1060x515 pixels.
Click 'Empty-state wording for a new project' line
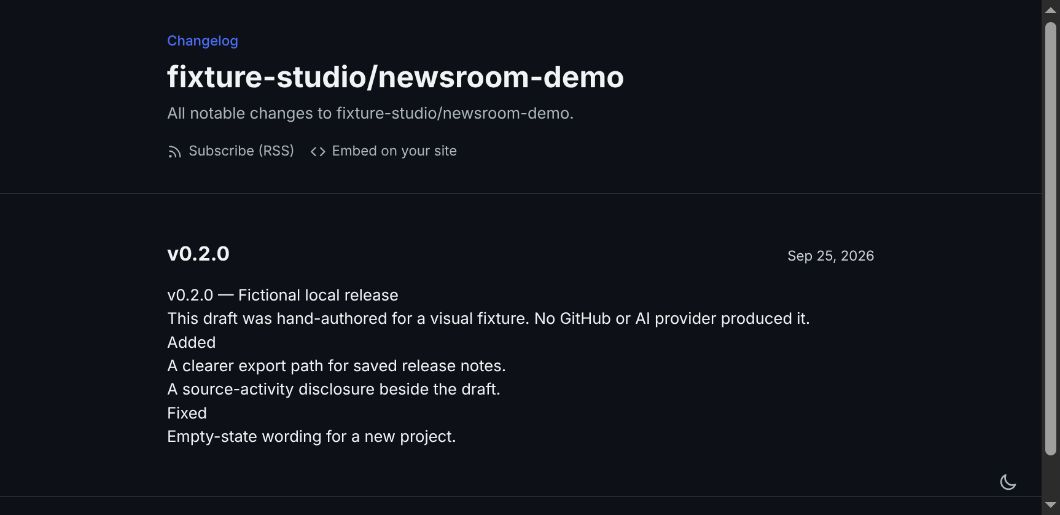[x=311, y=437]
